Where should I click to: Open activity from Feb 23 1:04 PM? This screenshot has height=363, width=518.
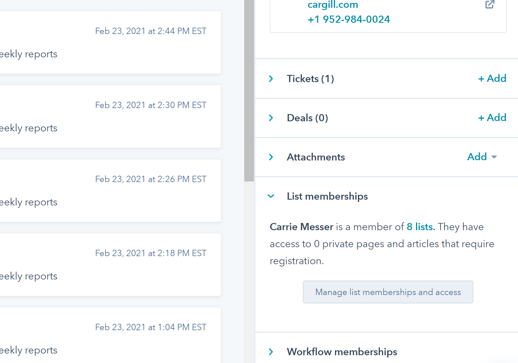[110, 335]
